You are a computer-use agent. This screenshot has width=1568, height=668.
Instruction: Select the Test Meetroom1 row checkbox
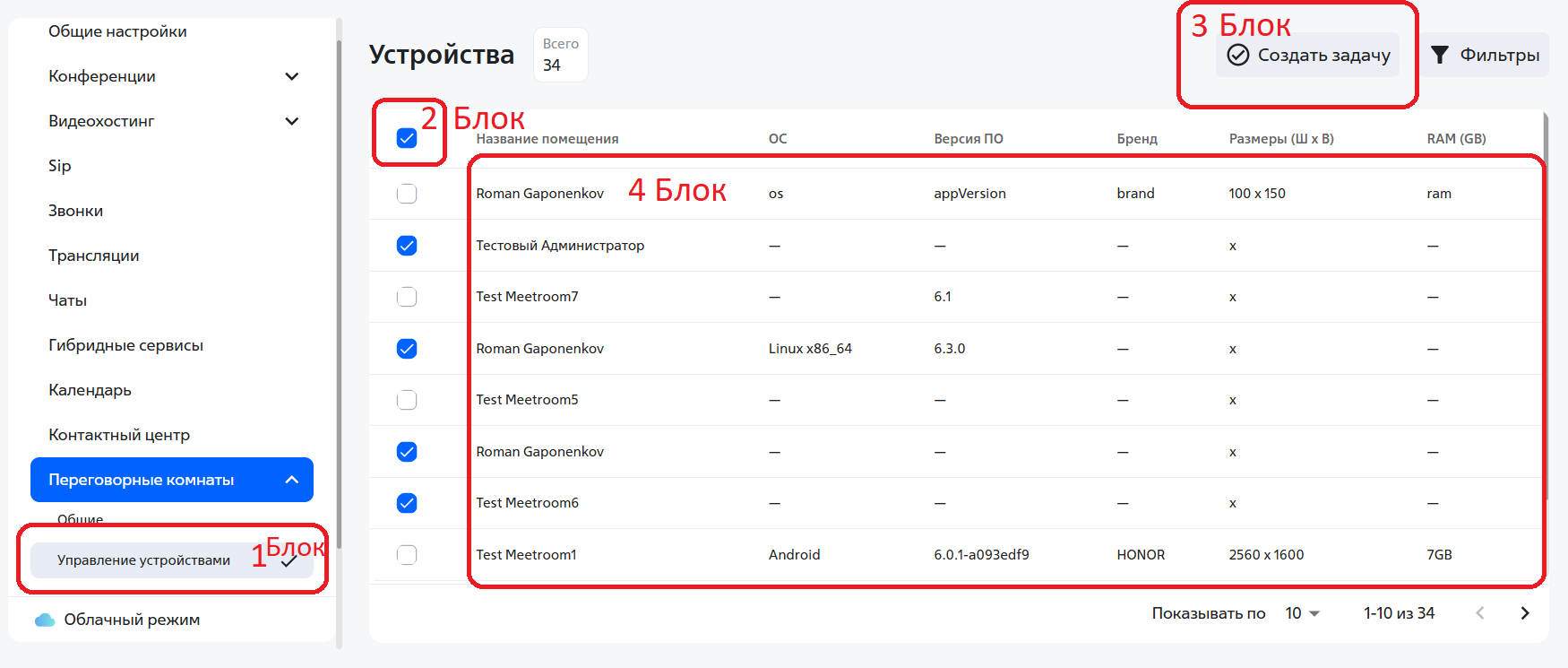pyautogui.click(x=407, y=555)
